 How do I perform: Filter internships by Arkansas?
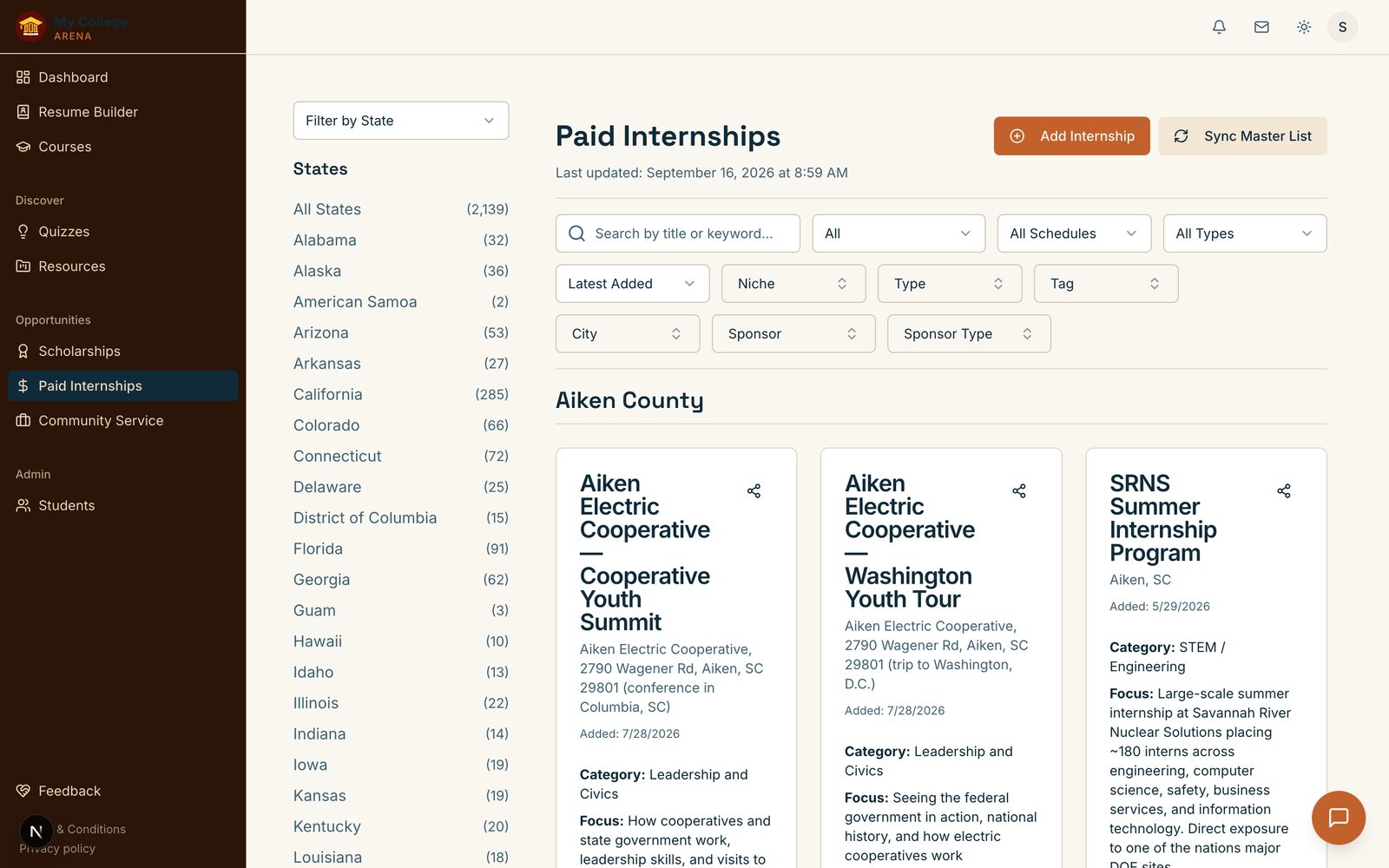[401, 364]
